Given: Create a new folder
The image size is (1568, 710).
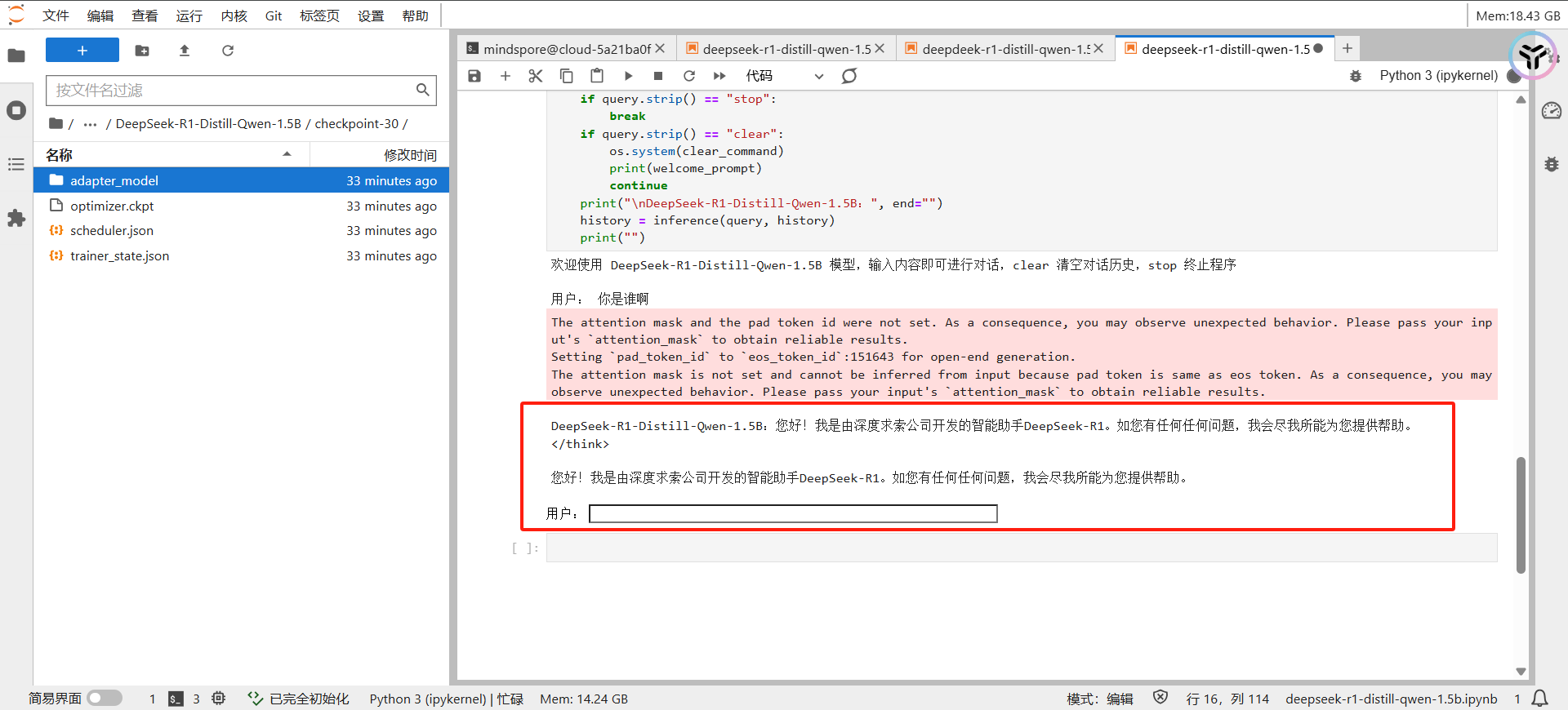Looking at the screenshot, I should pos(142,51).
